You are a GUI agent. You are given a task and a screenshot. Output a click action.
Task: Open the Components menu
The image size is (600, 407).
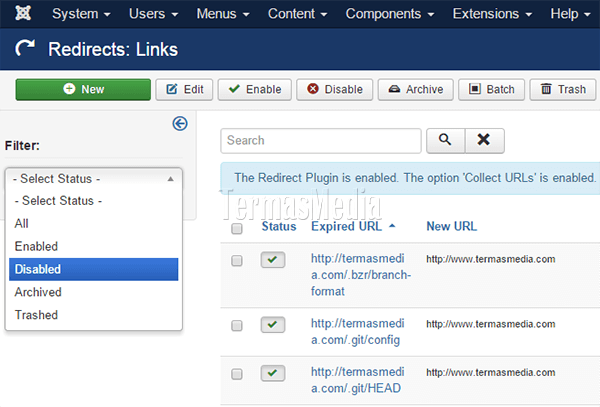coord(390,14)
